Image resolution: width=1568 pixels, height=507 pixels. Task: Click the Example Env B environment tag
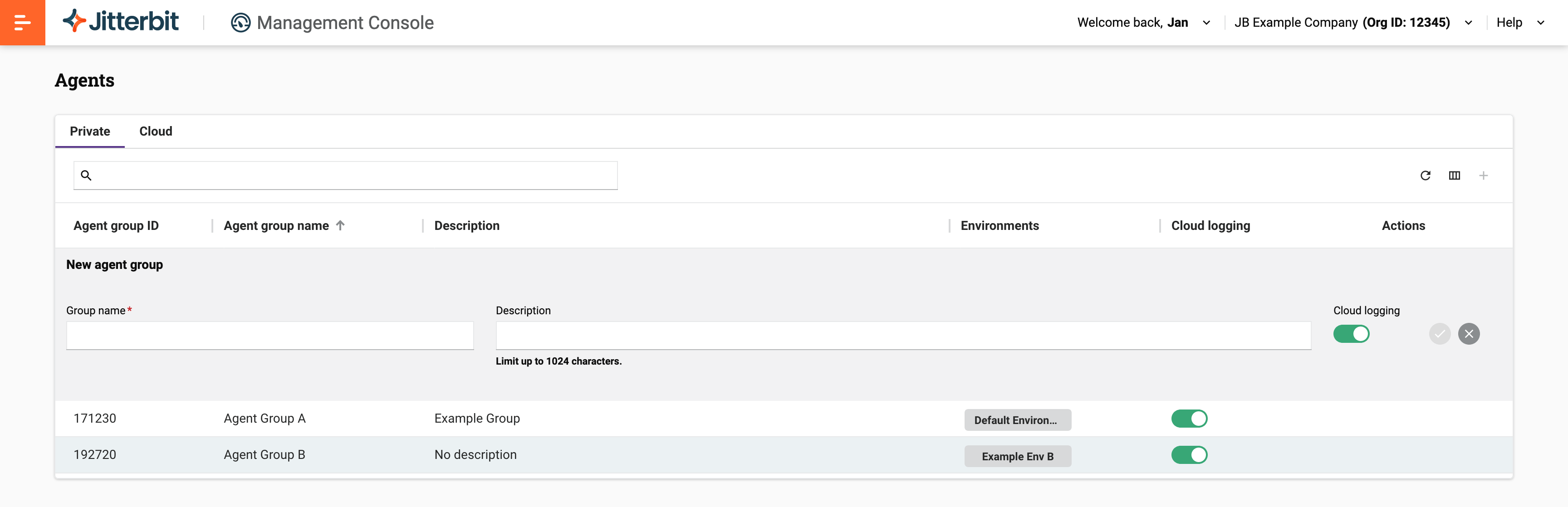click(x=1018, y=457)
